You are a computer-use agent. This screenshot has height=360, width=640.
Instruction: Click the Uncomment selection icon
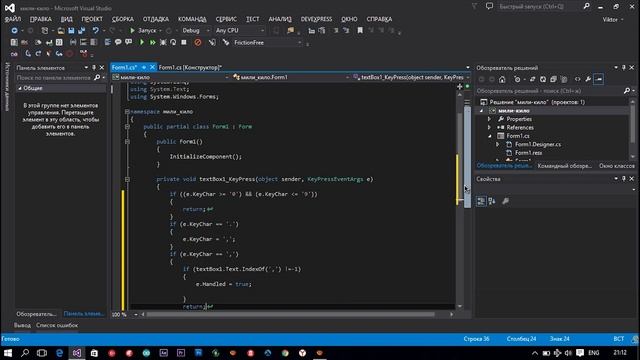[x=129, y=42]
